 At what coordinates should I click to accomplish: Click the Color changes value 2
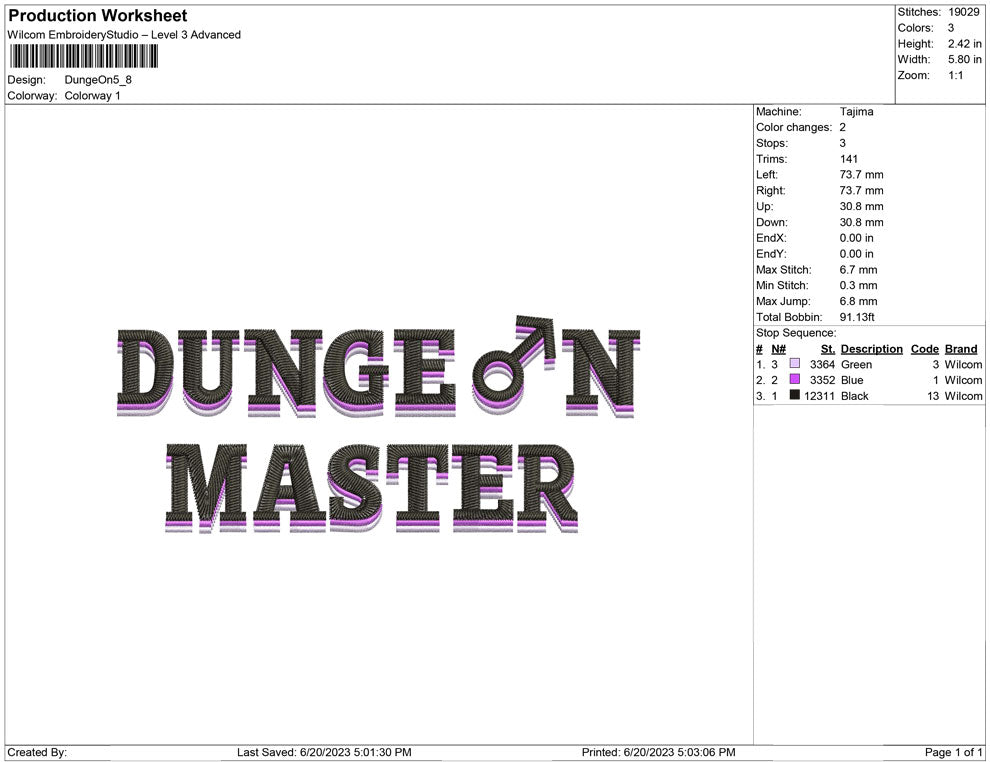coord(842,127)
